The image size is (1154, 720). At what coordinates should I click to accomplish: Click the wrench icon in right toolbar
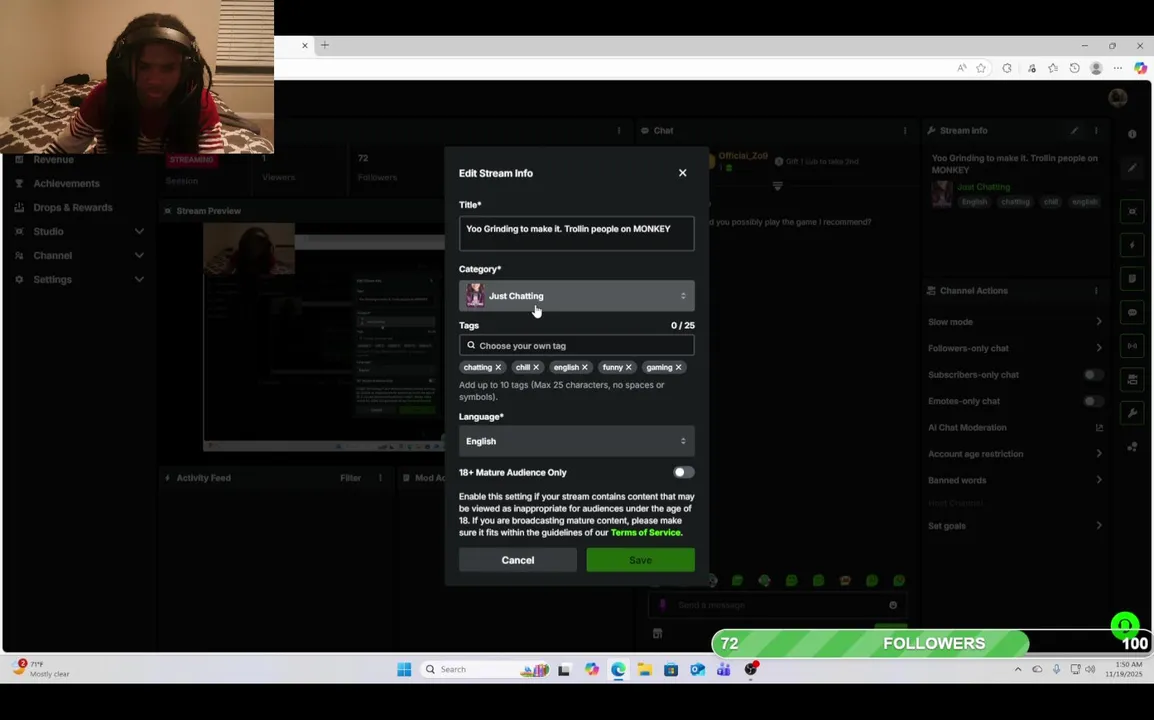pos(1132,413)
